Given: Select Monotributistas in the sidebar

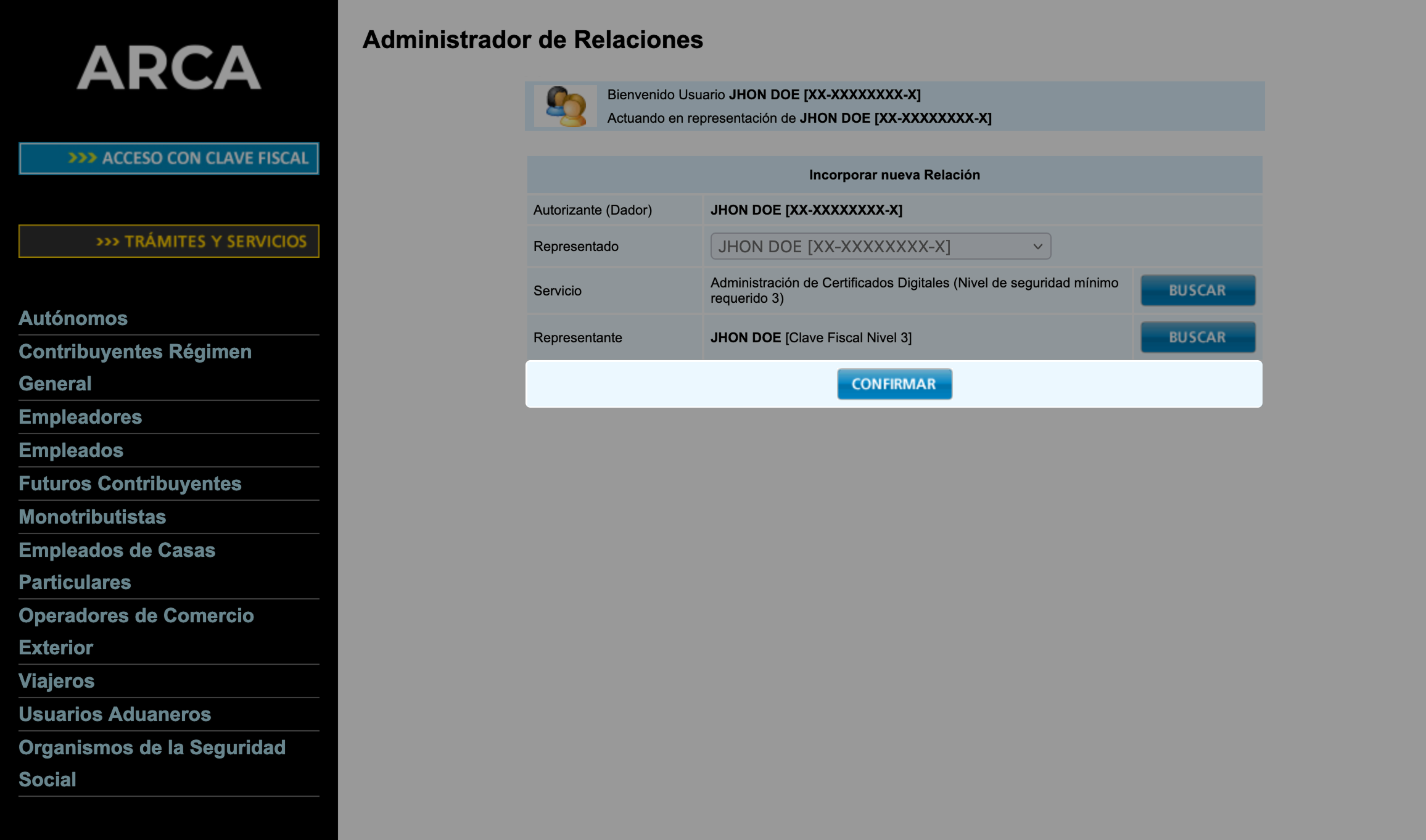Looking at the screenshot, I should click(x=92, y=517).
